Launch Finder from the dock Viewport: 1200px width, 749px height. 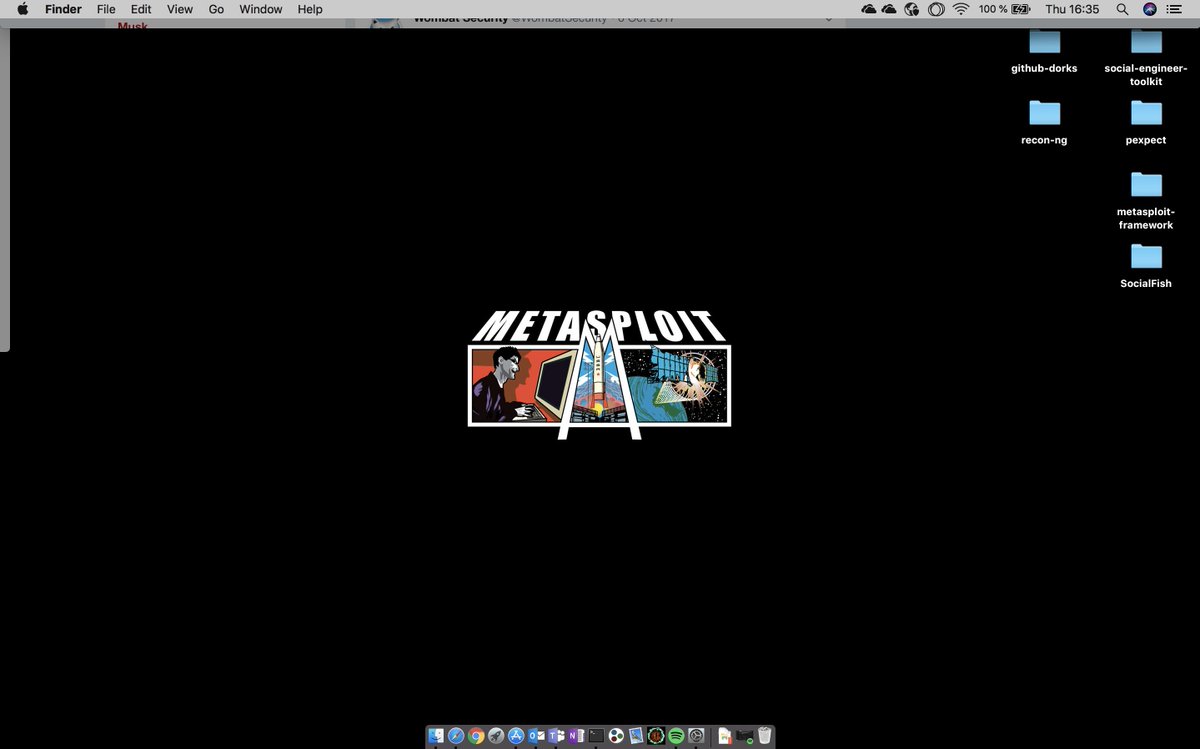coord(436,736)
